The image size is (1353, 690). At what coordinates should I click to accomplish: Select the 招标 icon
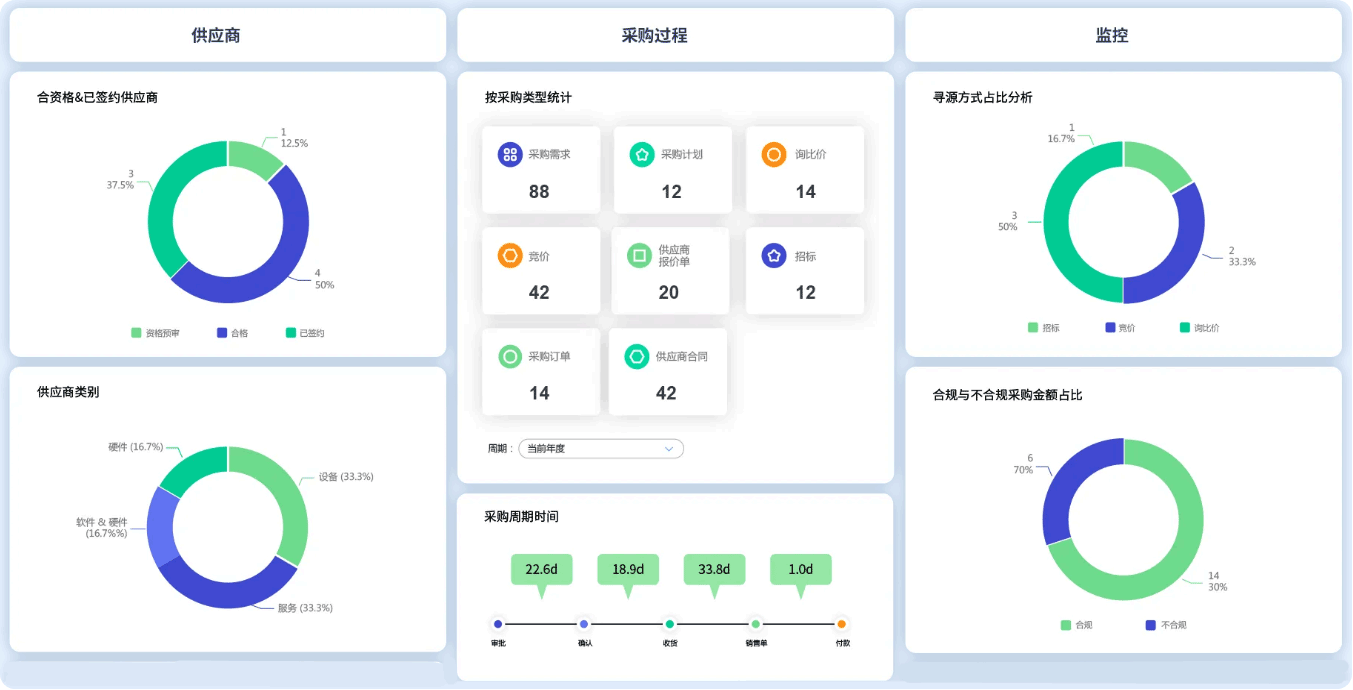(x=772, y=255)
